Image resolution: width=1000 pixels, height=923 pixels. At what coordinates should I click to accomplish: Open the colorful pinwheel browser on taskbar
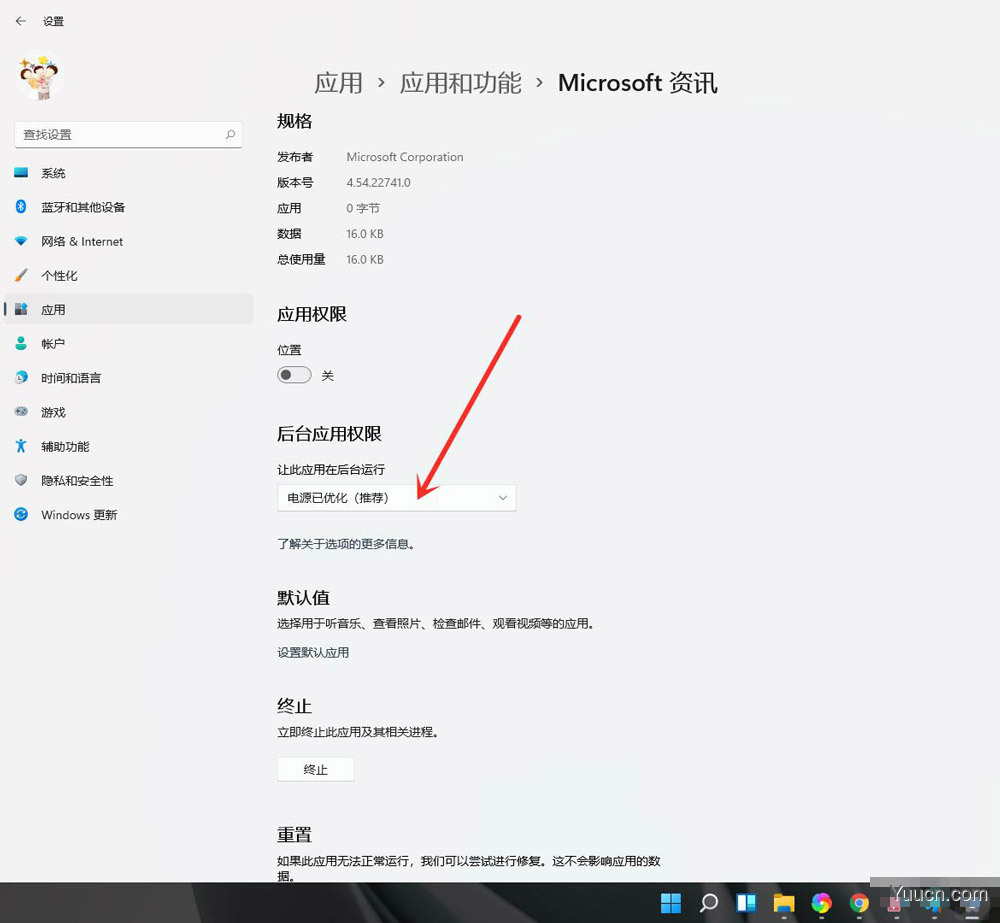[821, 903]
